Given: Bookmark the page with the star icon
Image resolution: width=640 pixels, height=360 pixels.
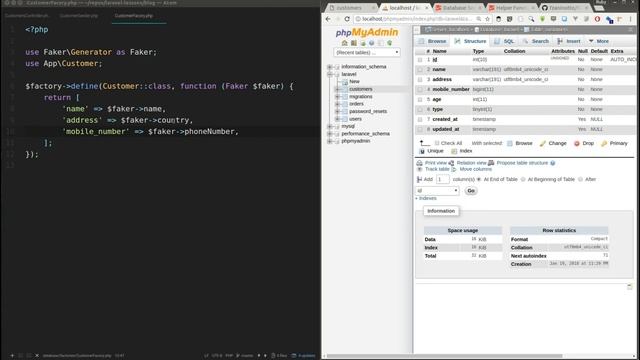Looking at the screenshot, I should point(487,19).
